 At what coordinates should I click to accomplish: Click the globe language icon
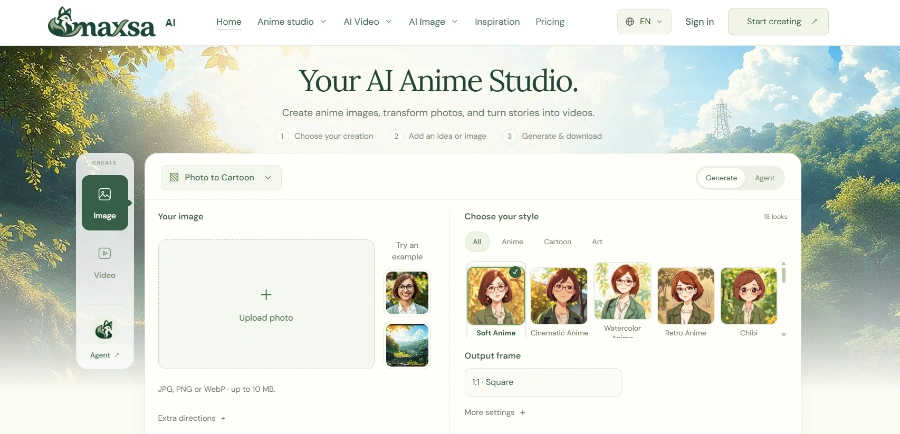point(630,21)
